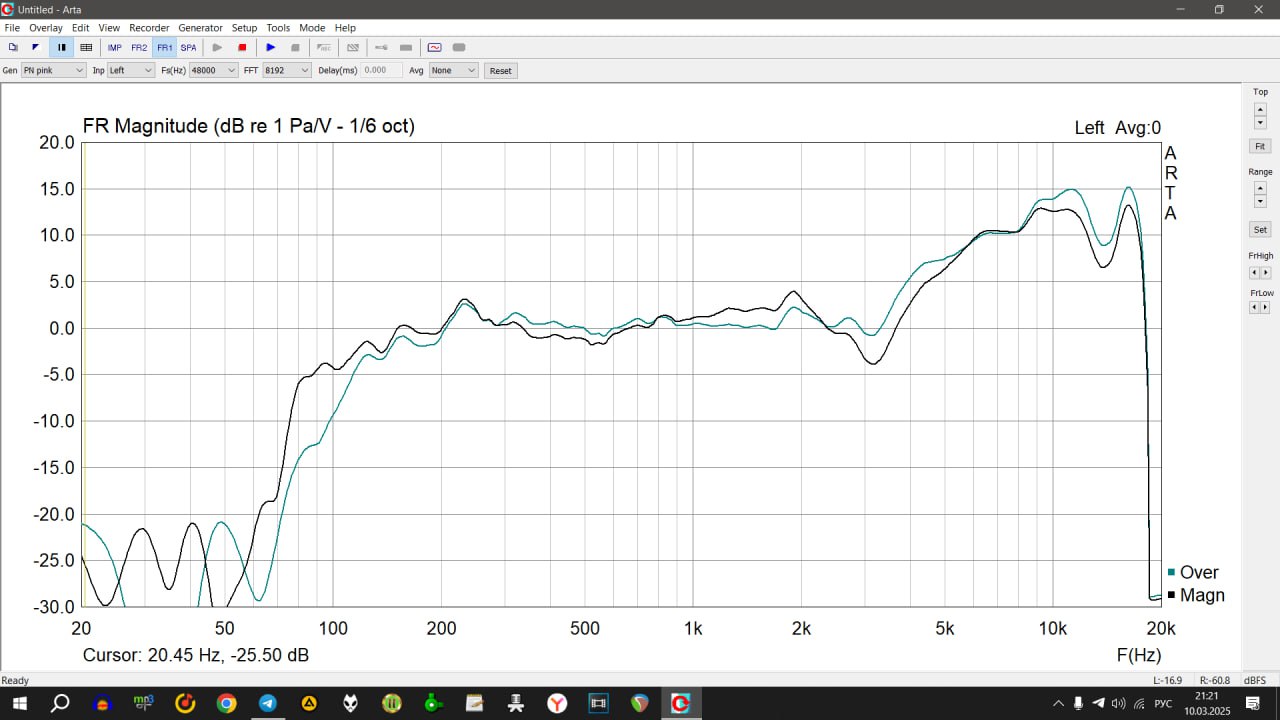Image resolution: width=1280 pixels, height=720 pixels.
Task: Open the volume control in system tray
Action: [1118, 703]
